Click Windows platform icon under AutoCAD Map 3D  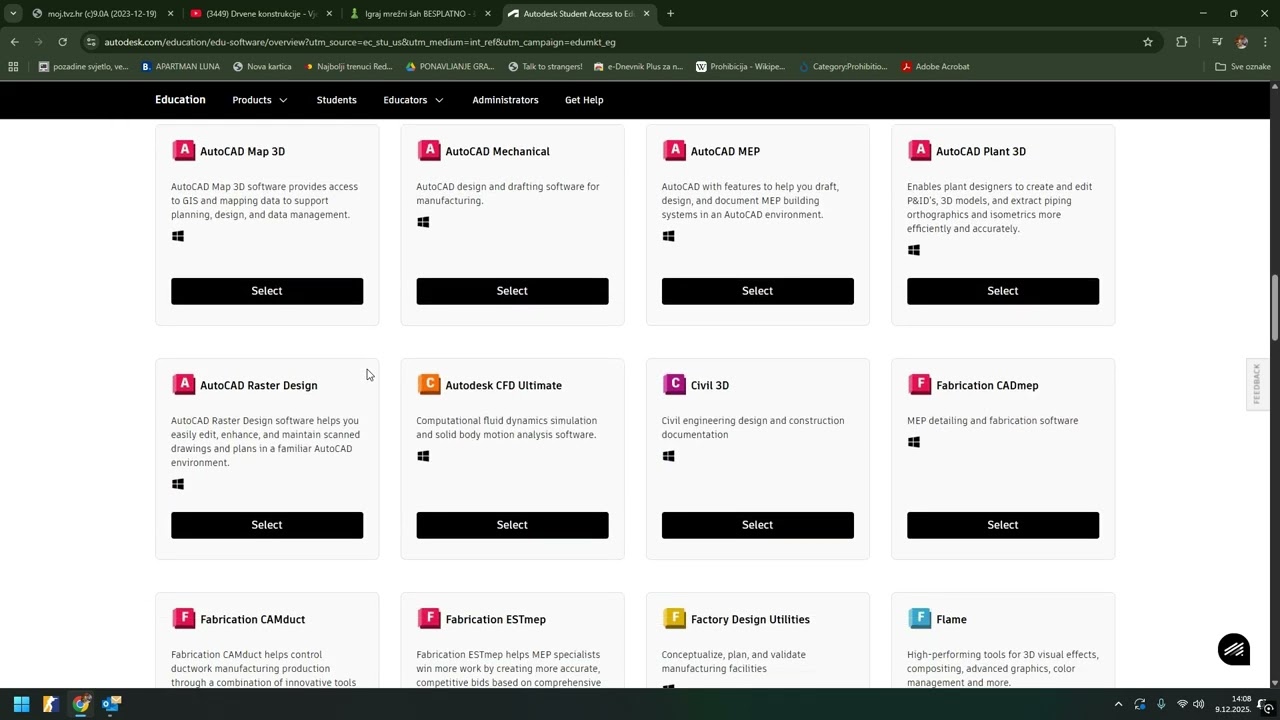[x=178, y=237]
